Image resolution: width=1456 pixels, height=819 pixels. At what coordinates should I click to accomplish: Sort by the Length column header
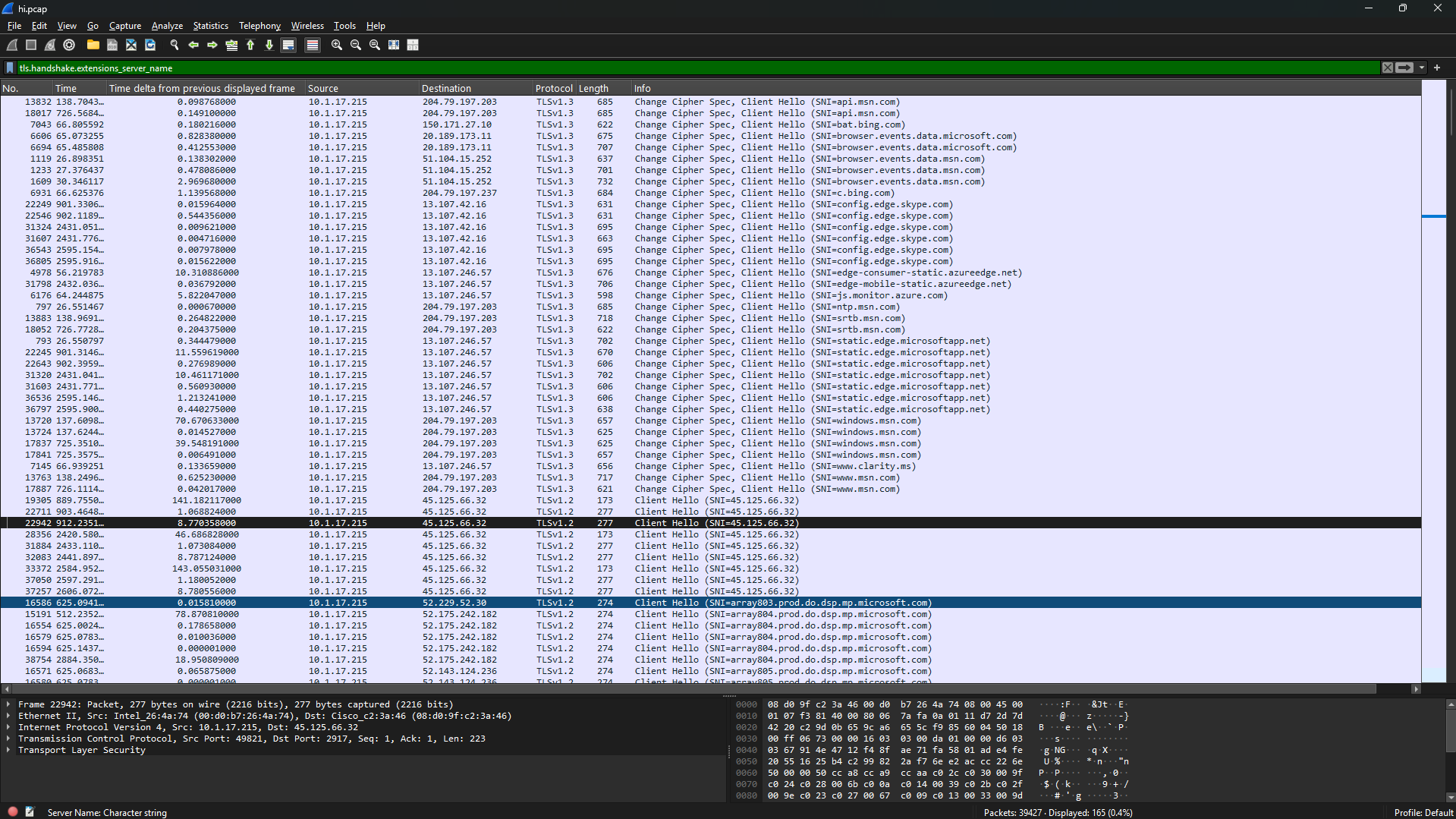pos(604,88)
